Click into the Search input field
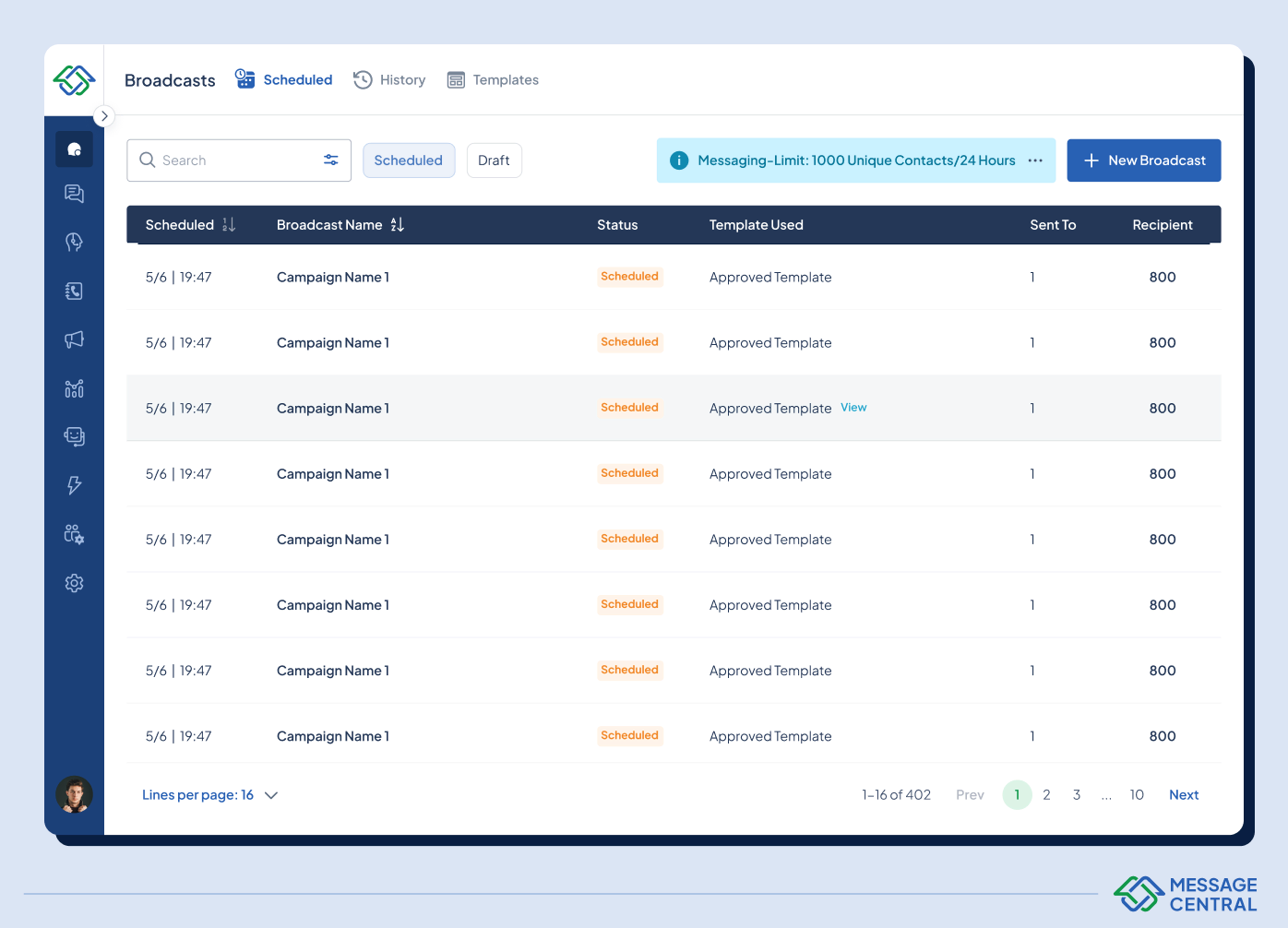 coord(235,161)
